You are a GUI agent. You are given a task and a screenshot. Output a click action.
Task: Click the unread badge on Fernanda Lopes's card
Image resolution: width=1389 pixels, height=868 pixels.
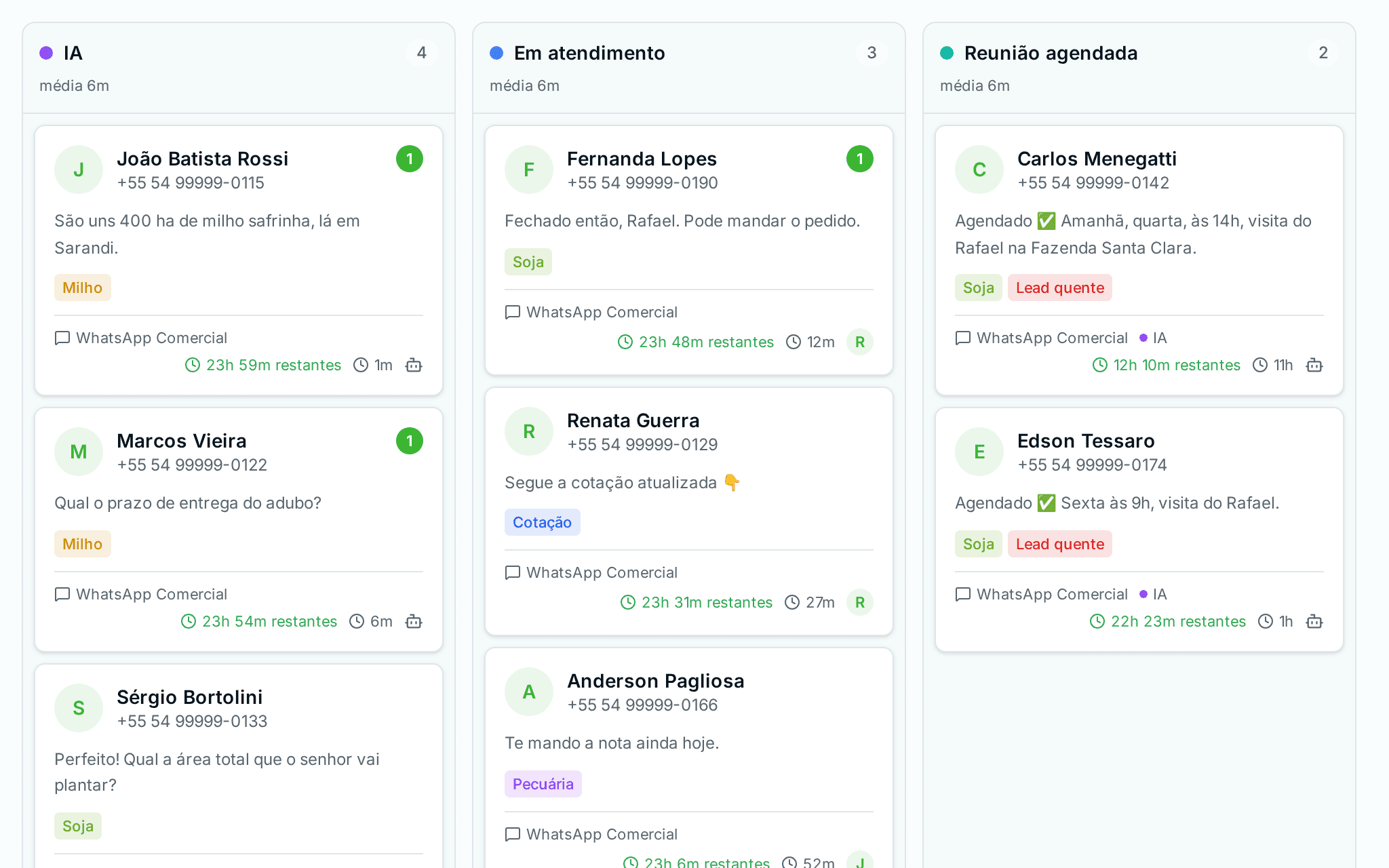(860, 159)
